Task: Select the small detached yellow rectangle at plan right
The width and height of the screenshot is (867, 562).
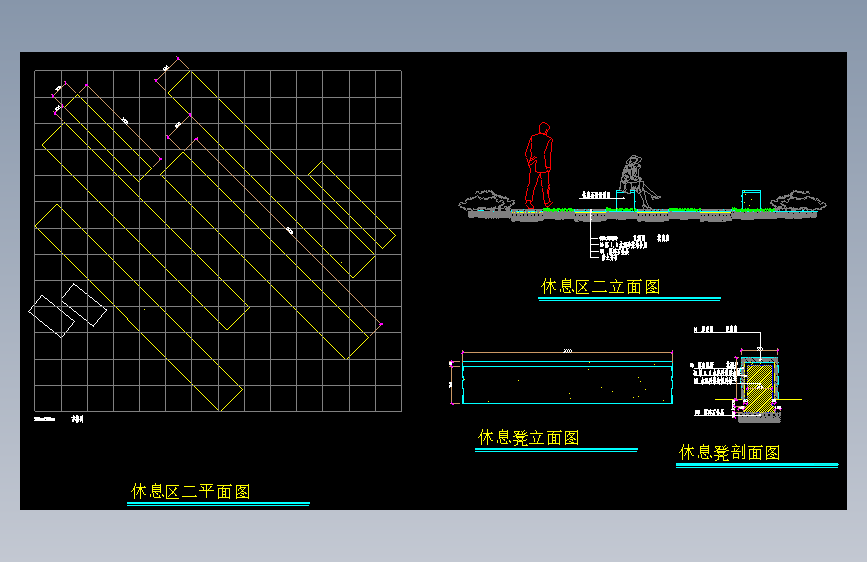Action: pyautogui.click(x=352, y=205)
